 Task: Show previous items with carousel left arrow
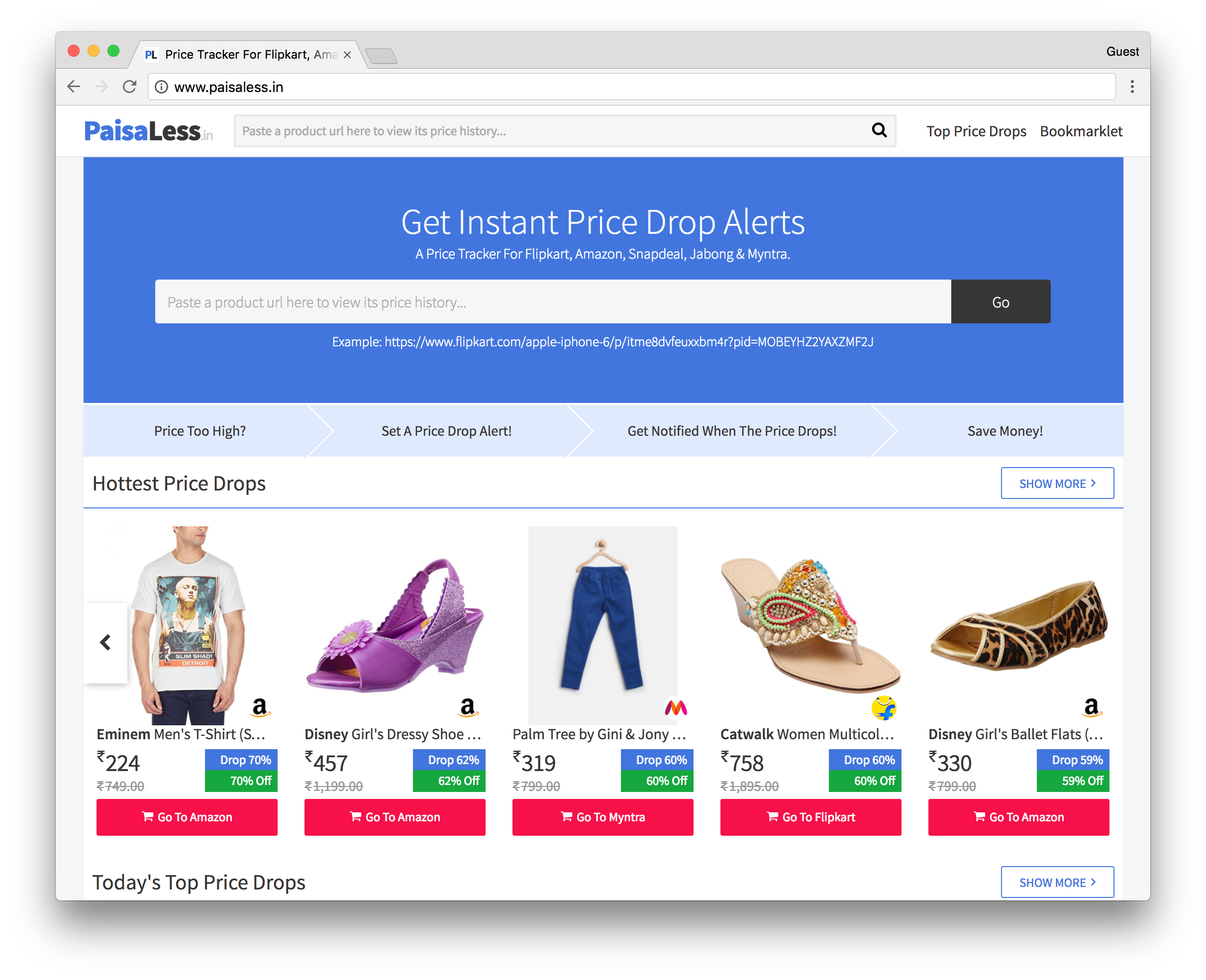click(105, 642)
